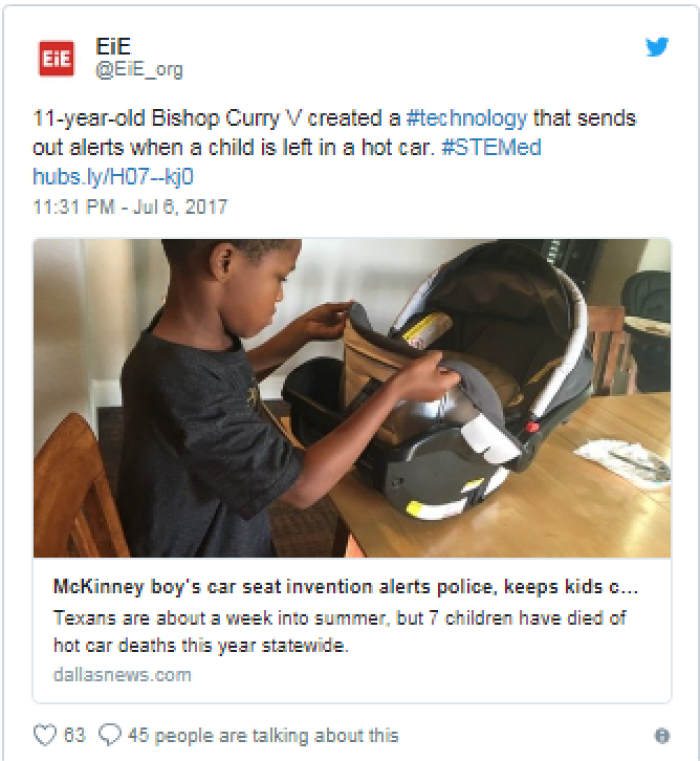This screenshot has height=761, width=700.
Task: Click the 11:31 PM - Jul 6, 2017 timestamp
Action: pyautogui.click(x=130, y=207)
